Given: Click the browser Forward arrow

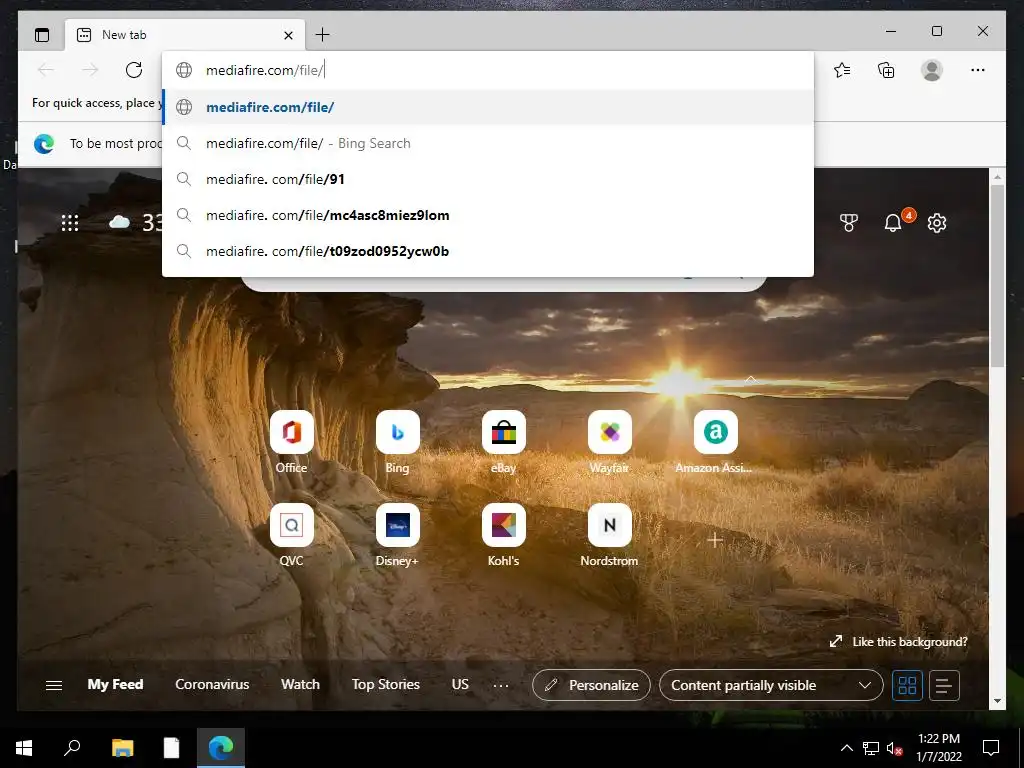Looking at the screenshot, I should pyautogui.click(x=90, y=70).
